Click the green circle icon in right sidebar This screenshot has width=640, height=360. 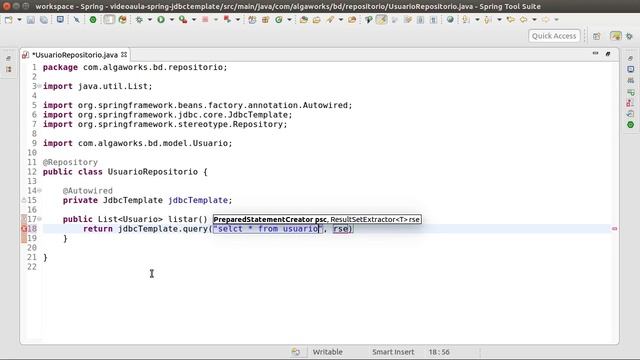(x=631, y=124)
